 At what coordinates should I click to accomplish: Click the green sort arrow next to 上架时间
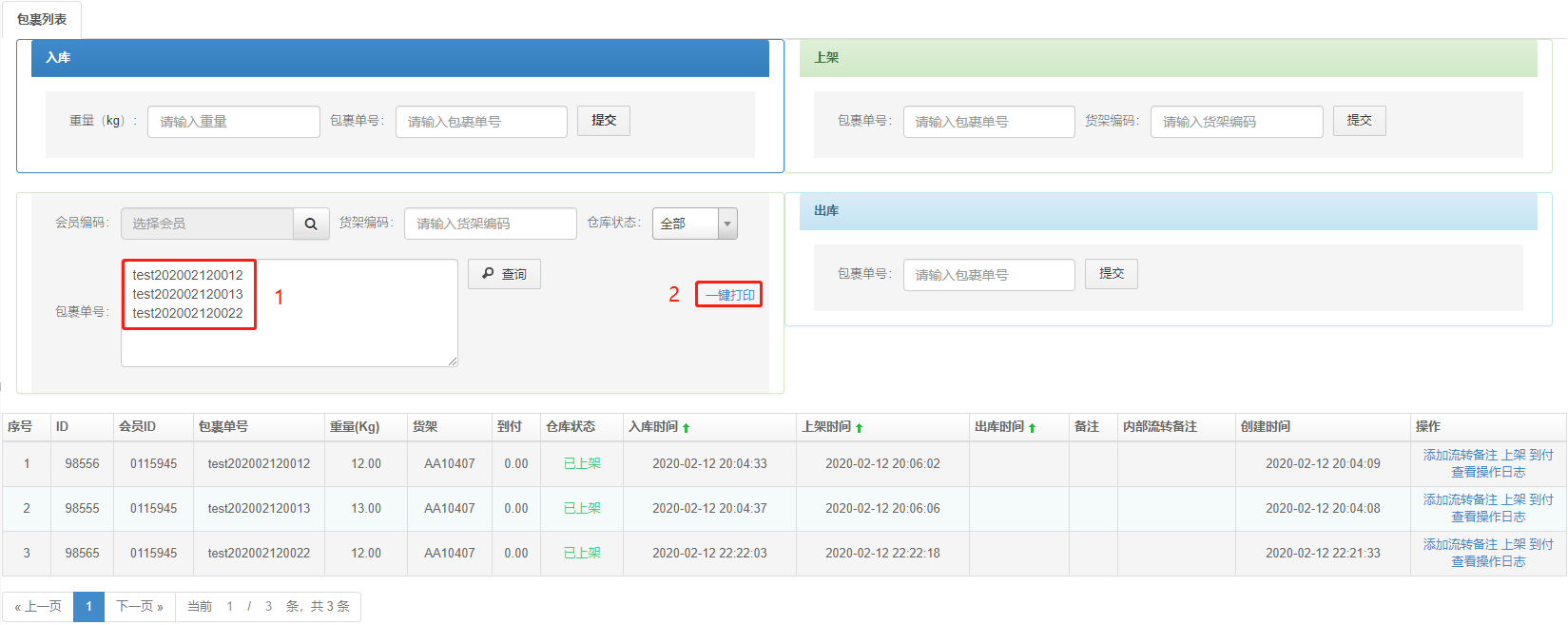click(x=860, y=428)
